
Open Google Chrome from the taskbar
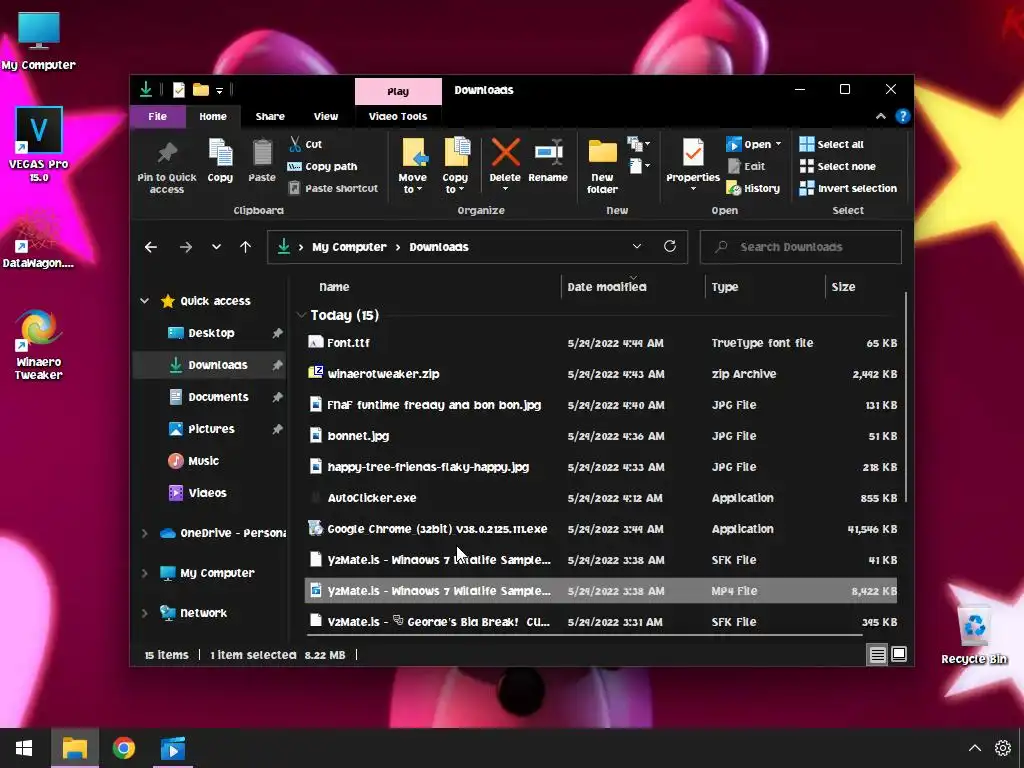(x=123, y=748)
